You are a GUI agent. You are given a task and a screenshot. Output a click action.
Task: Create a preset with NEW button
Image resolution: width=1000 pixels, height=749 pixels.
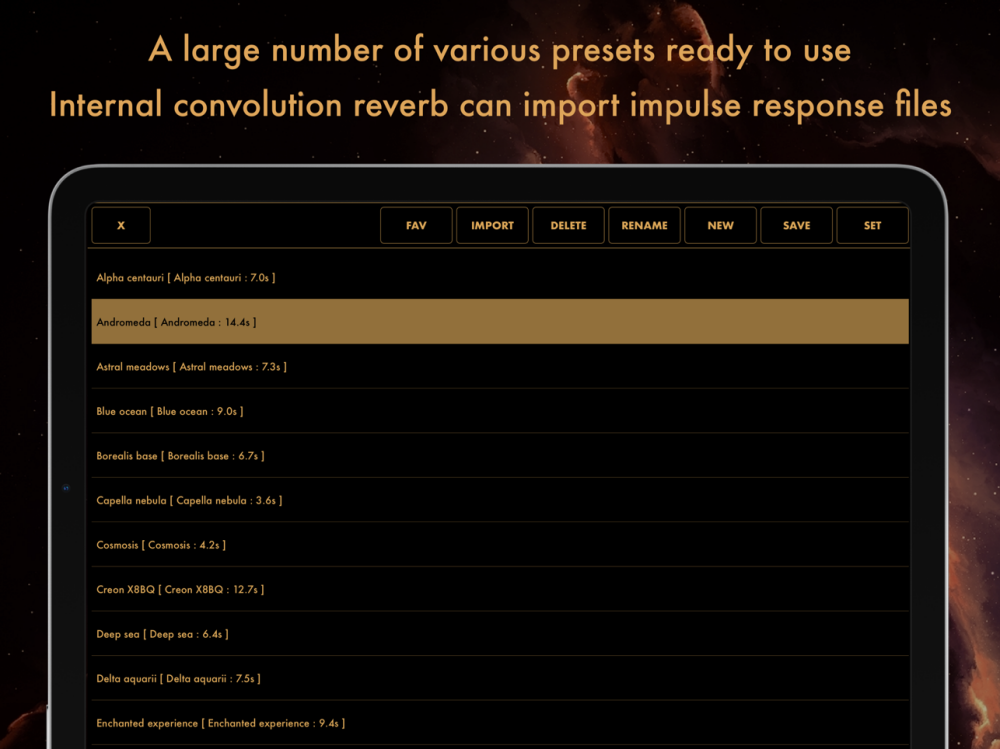click(x=721, y=225)
